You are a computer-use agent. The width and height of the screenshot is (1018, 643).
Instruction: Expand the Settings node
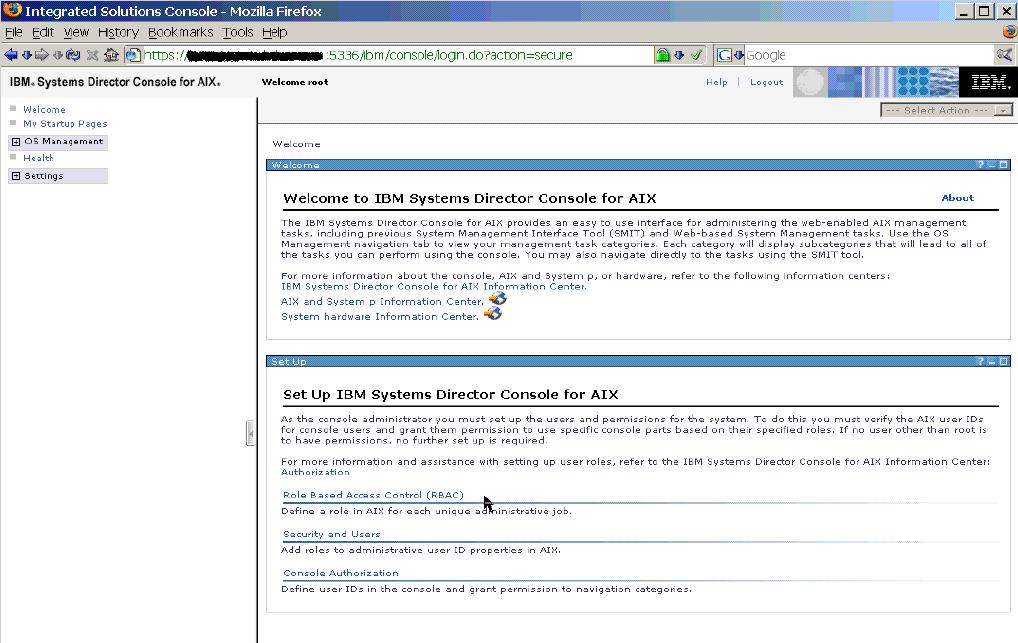(16, 176)
